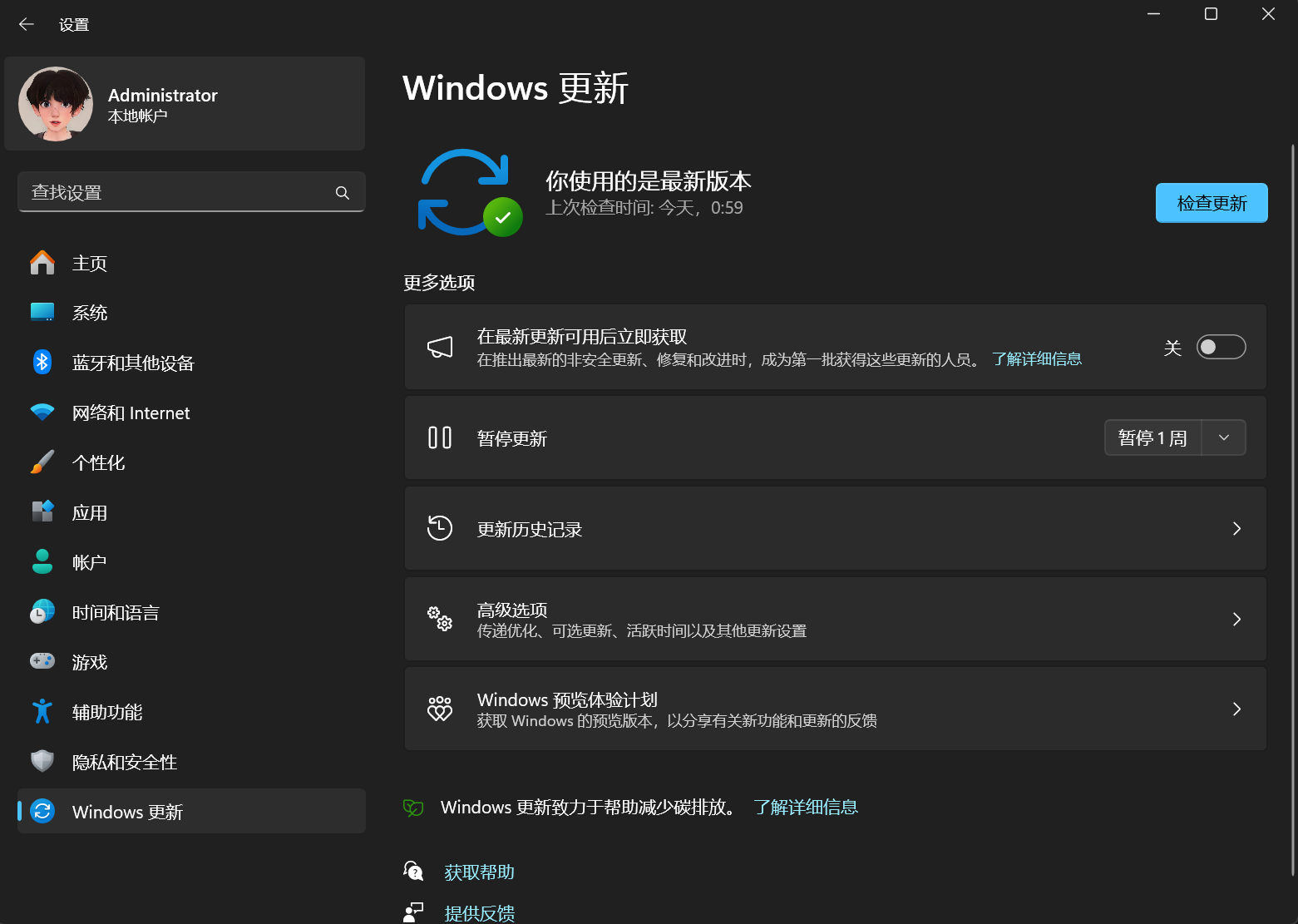Click the Administrator profile avatar
Screen dimensions: 1298x924
pyautogui.click(x=56, y=104)
